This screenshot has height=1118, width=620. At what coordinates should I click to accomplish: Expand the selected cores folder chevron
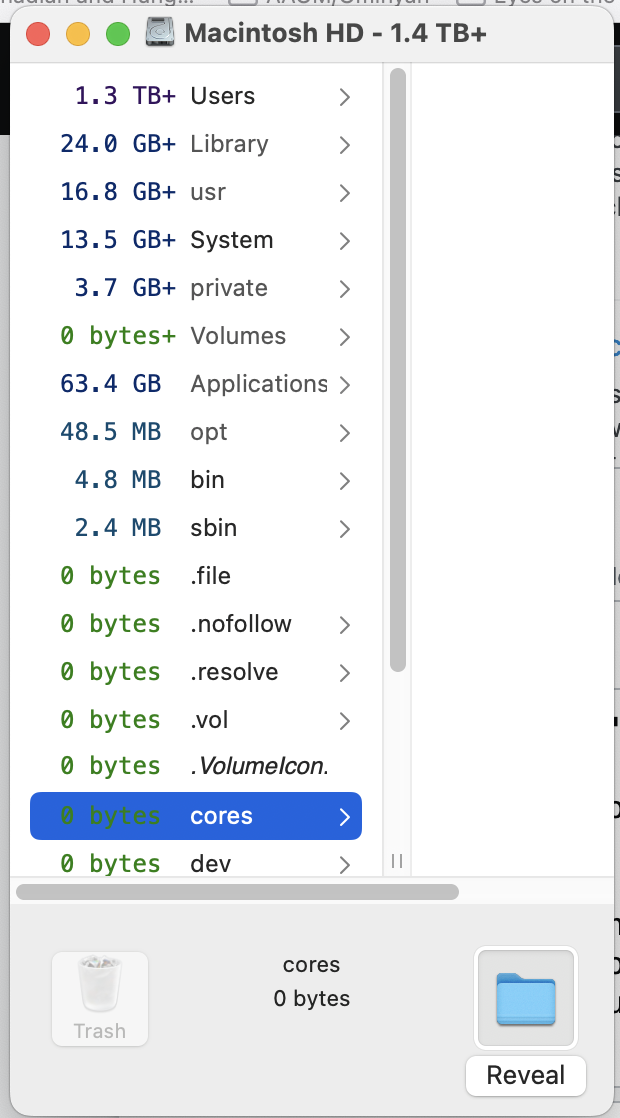tap(345, 816)
